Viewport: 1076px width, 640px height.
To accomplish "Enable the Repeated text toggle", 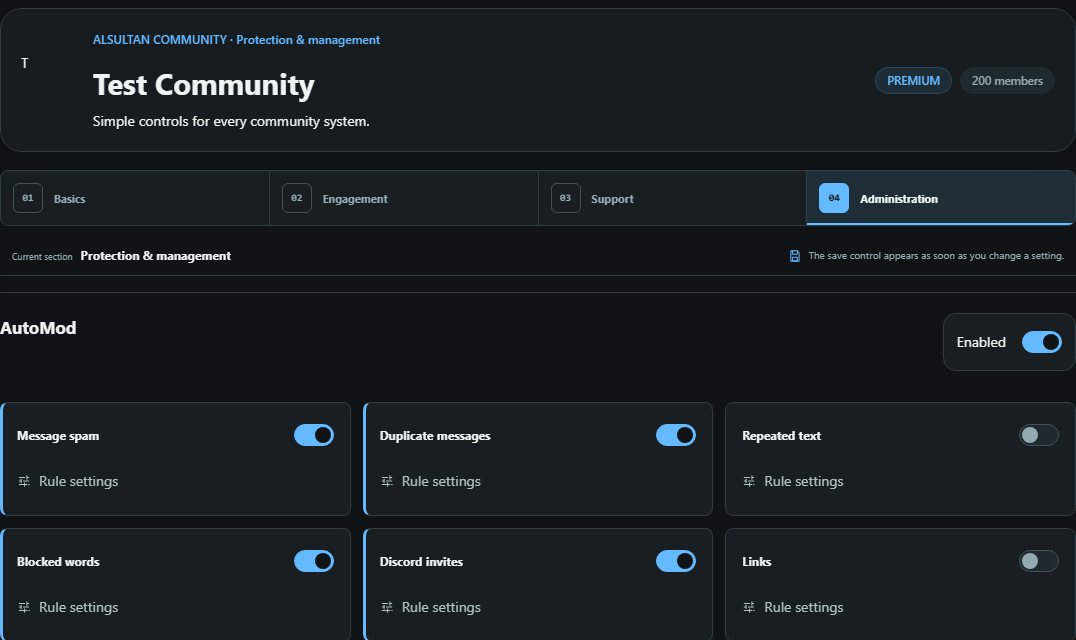I will [1038, 435].
